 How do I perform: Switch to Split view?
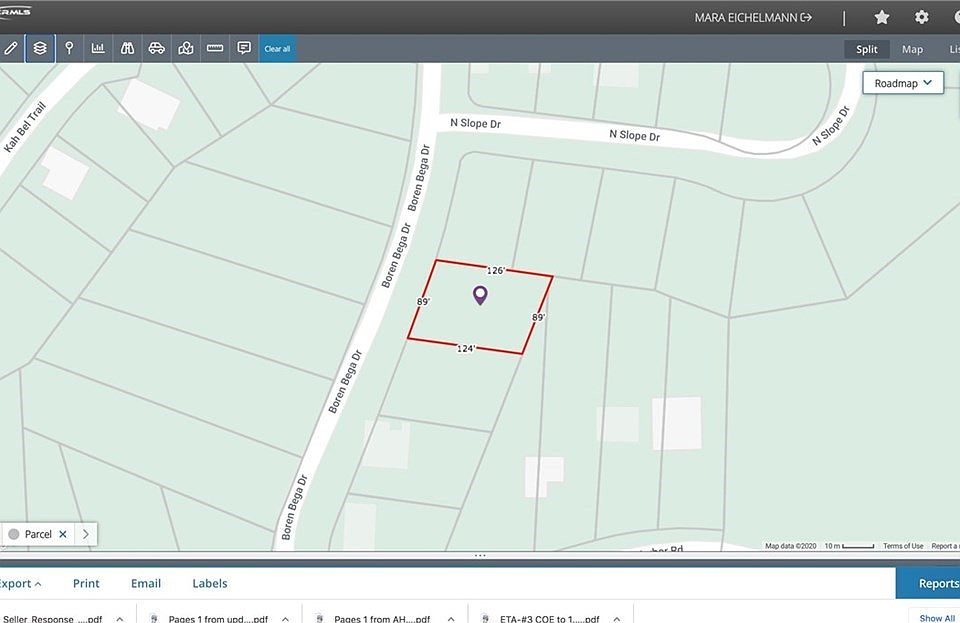[866, 49]
